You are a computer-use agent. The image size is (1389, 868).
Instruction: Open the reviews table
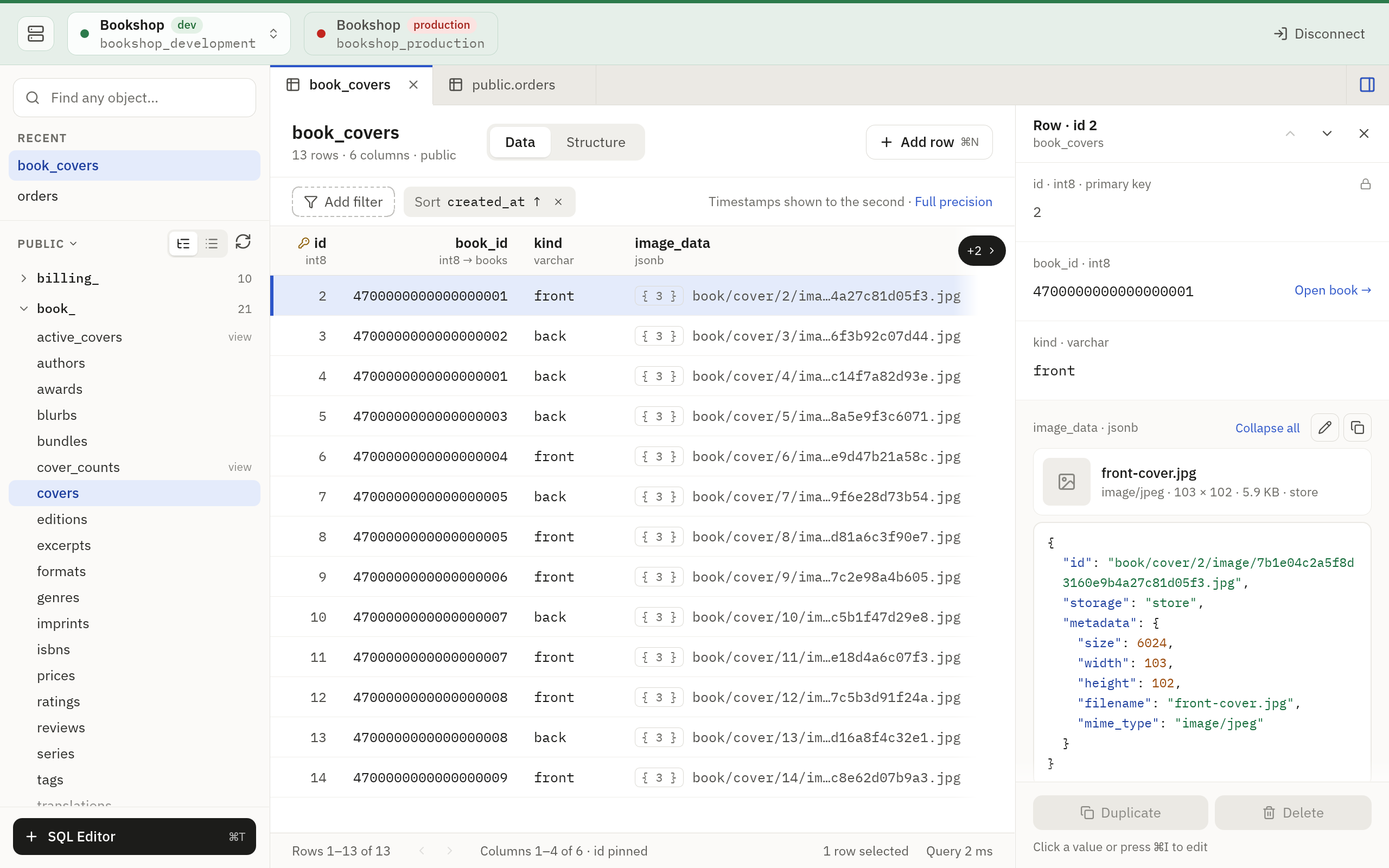[x=135, y=728]
